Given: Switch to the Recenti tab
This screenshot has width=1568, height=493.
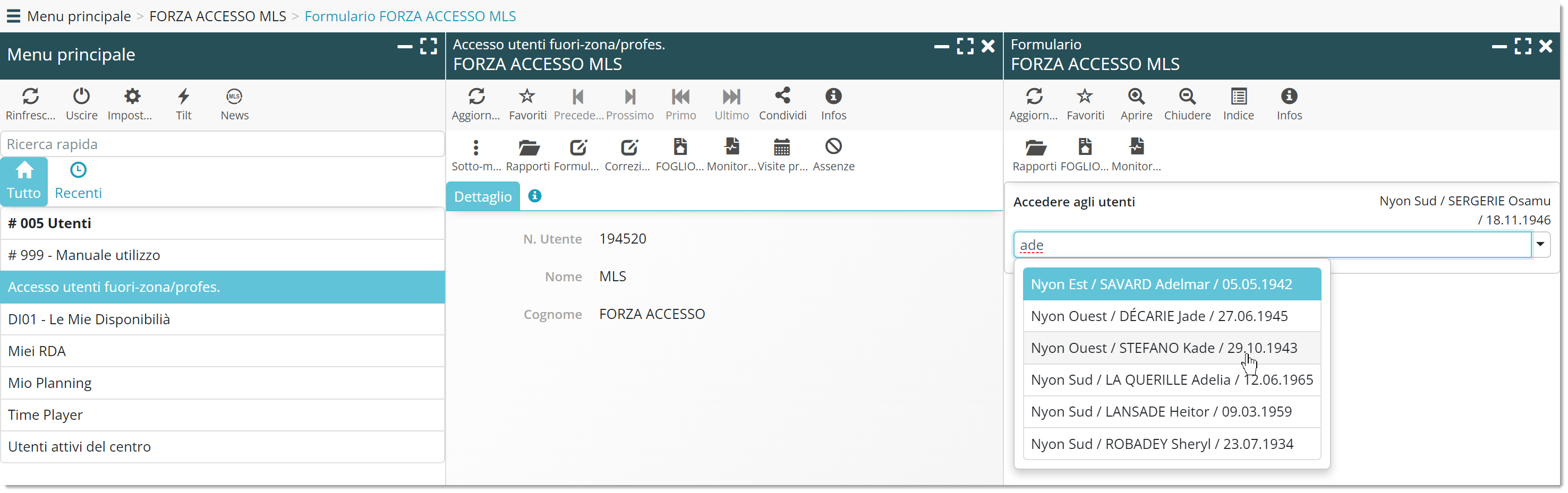Looking at the screenshot, I should pyautogui.click(x=78, y=181).
